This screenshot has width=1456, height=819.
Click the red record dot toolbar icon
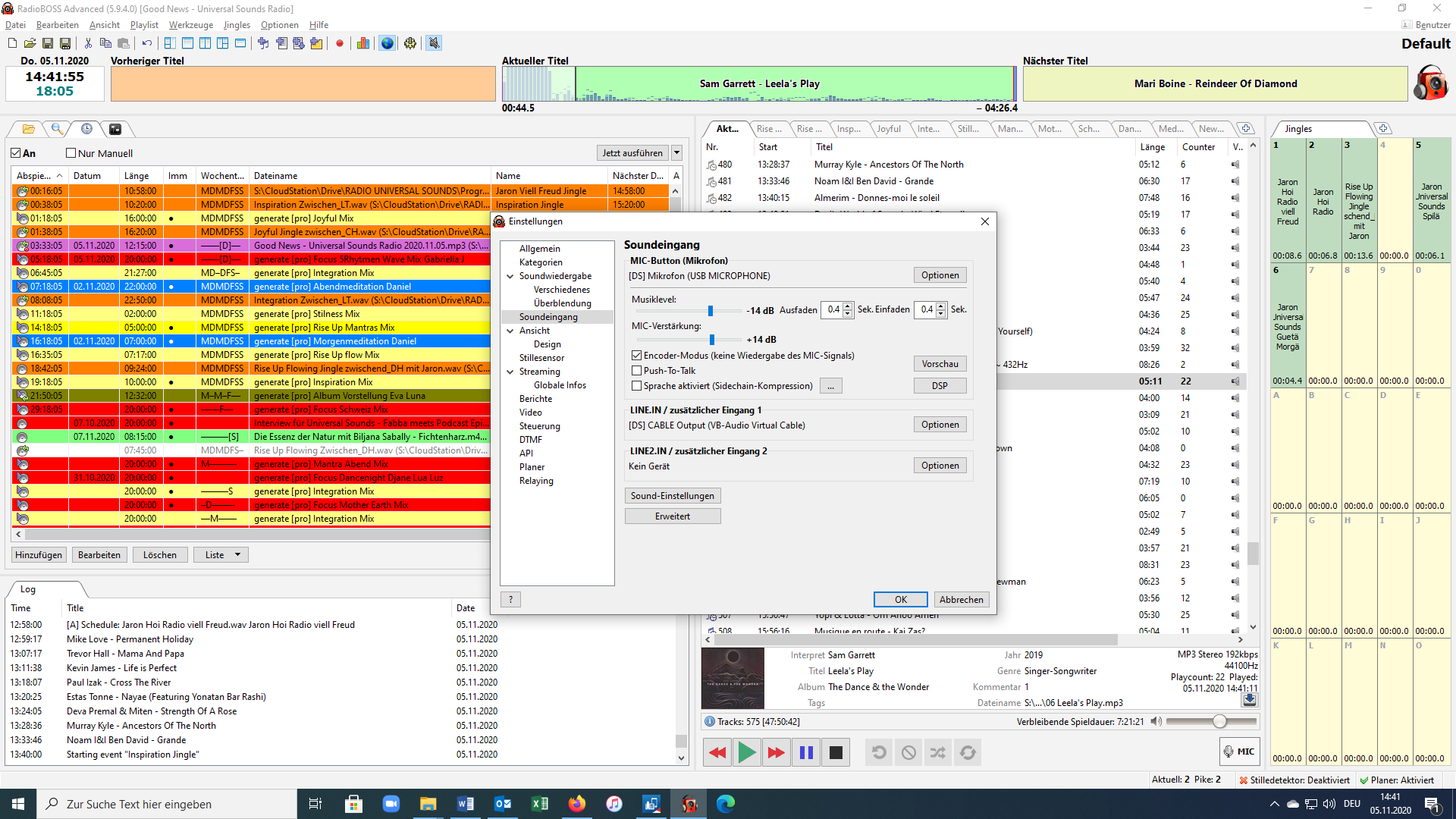pos(340,43)
